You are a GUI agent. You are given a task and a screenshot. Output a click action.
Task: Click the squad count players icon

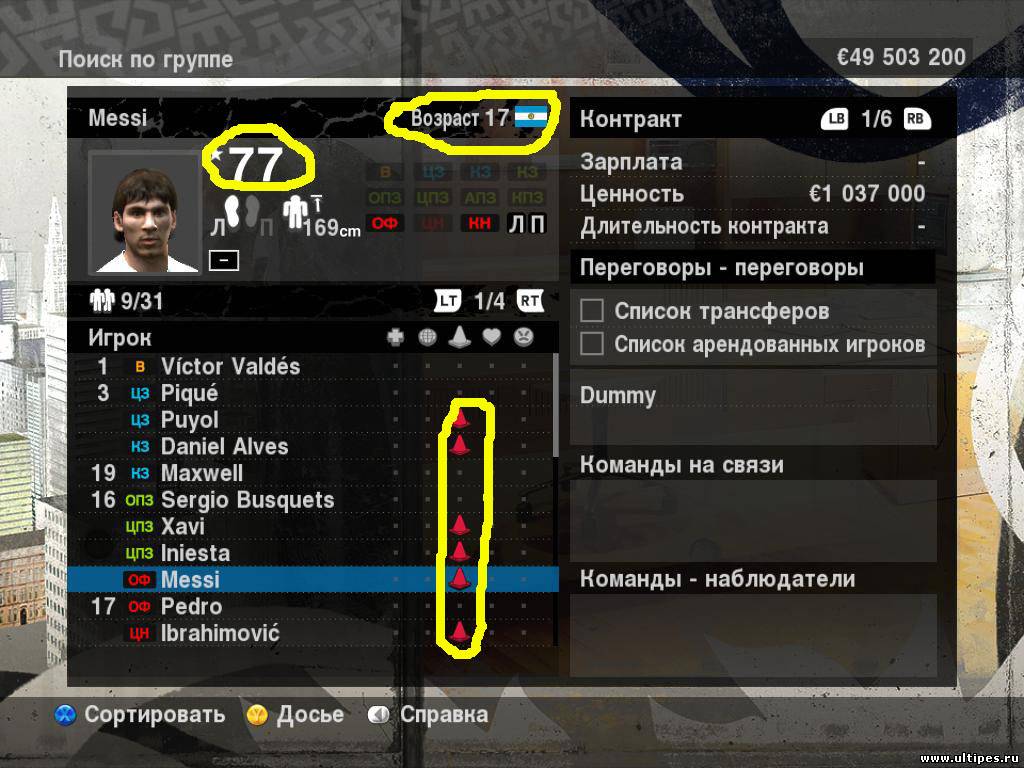[x=102, y=300]
